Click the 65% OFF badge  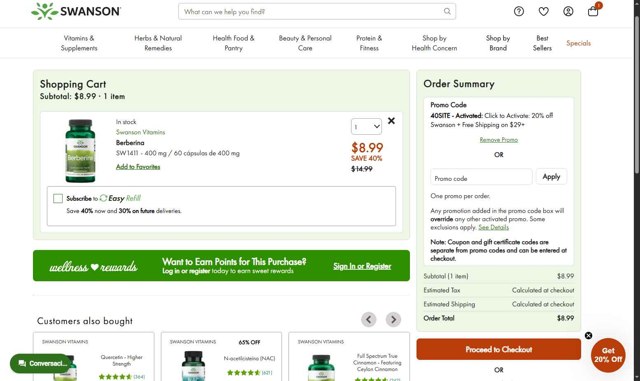coord(249,342)
